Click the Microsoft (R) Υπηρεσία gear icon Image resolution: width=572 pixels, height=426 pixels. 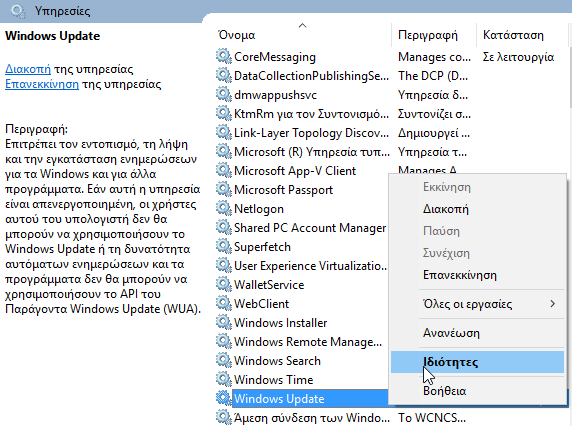[224, 151]
